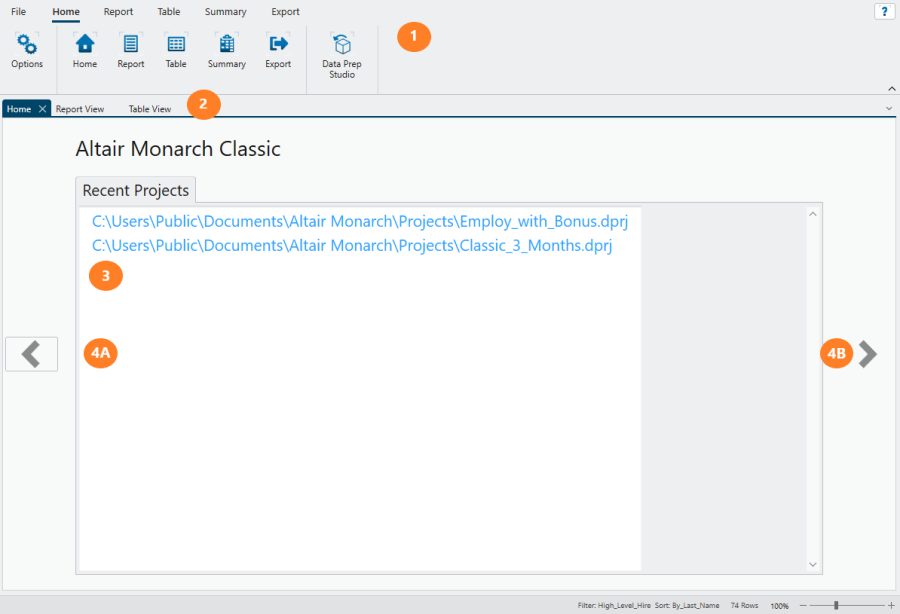Switch to Report View tab

coord(80,109)
